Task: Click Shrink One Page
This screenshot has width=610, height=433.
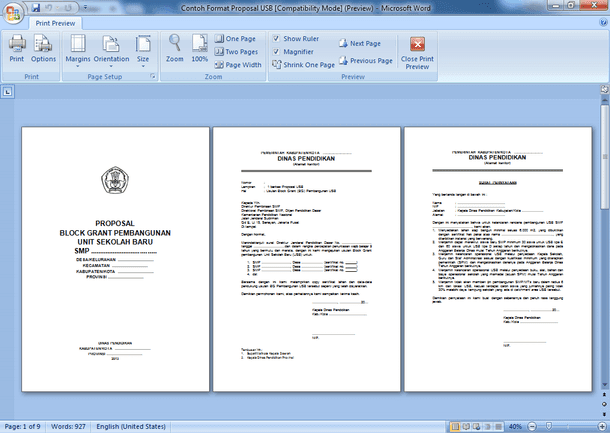Action: click(x=303, y=65)
